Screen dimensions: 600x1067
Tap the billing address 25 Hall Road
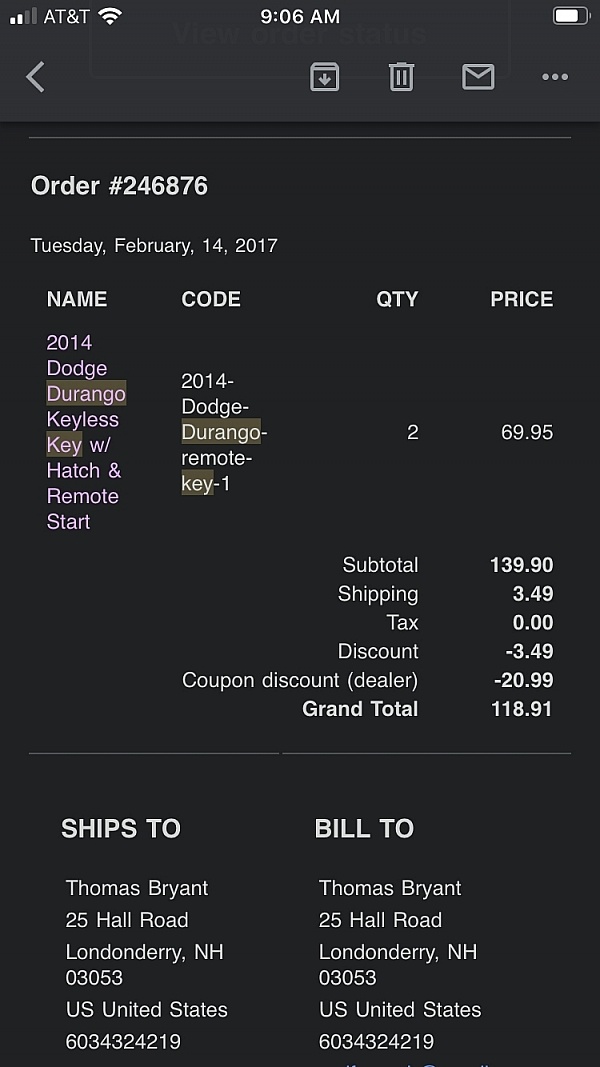[x=380, y=920]
